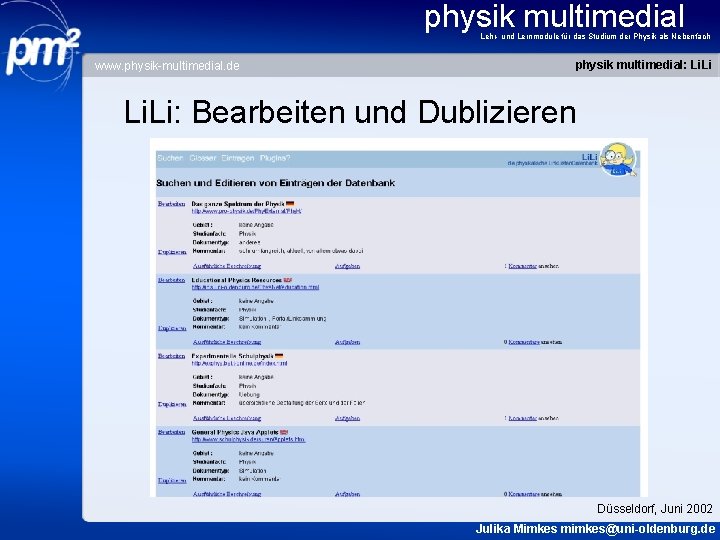Click the www.physik-multimedial.de address

tap(167, 66)
